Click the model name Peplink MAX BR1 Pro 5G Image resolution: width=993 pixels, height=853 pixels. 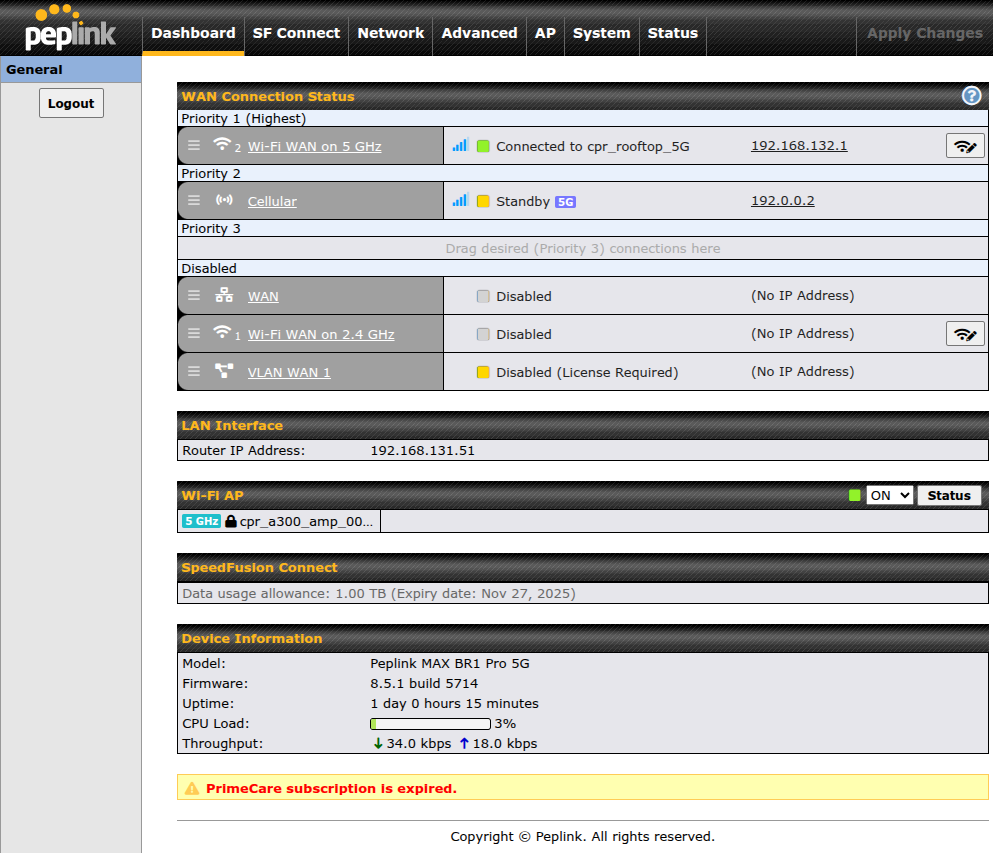coord(450,663)
